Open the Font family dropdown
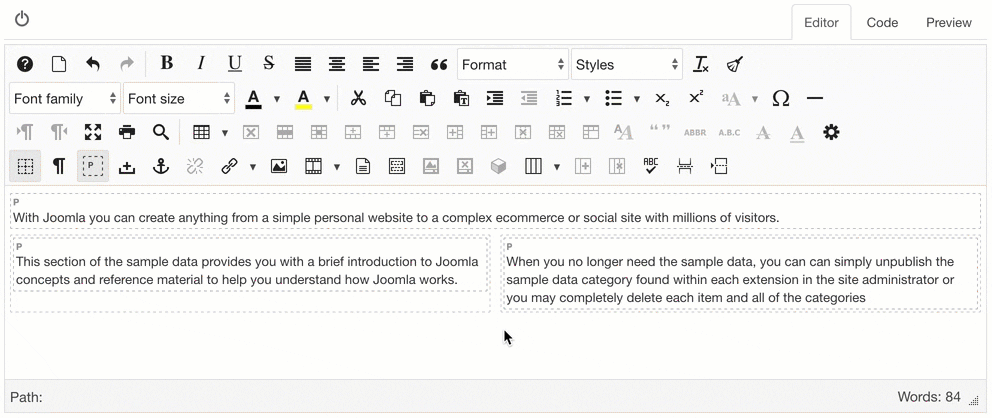 65,99
